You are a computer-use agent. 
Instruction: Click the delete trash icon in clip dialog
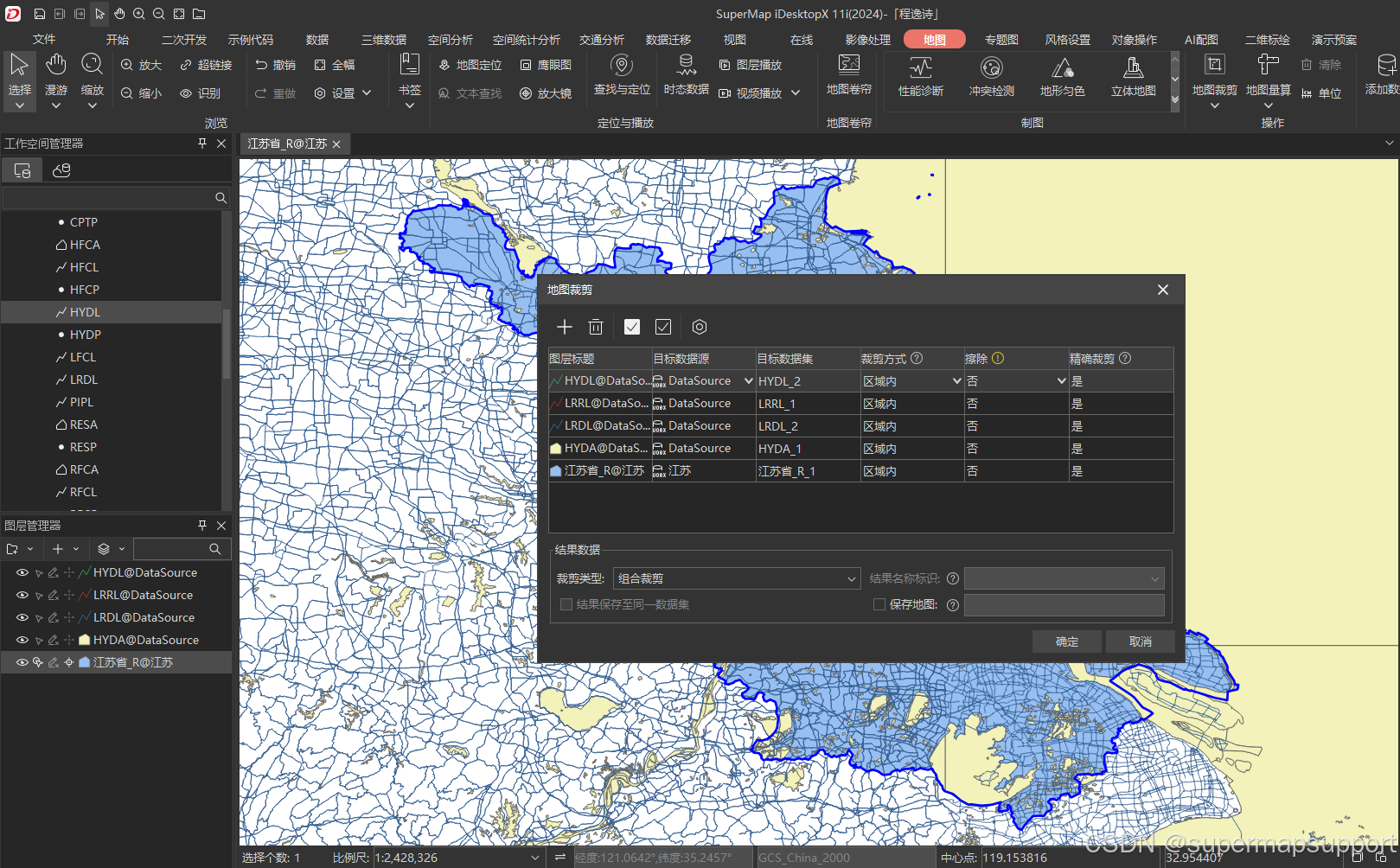596,327
